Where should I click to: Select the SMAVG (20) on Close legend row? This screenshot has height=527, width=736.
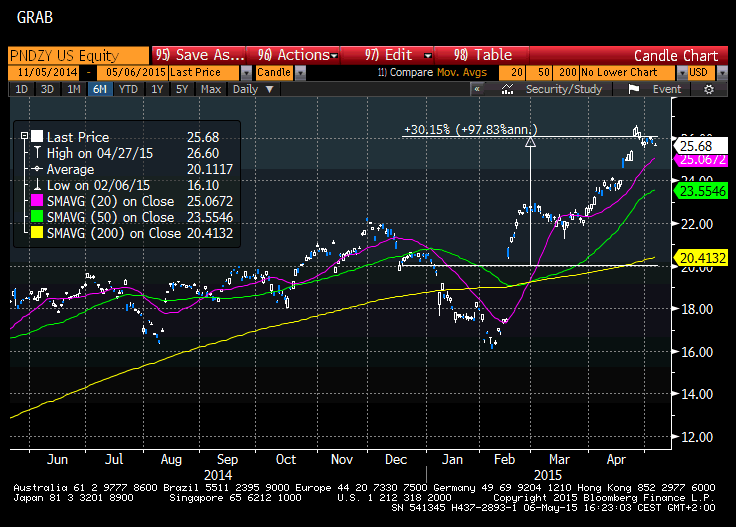coord(132,201)
